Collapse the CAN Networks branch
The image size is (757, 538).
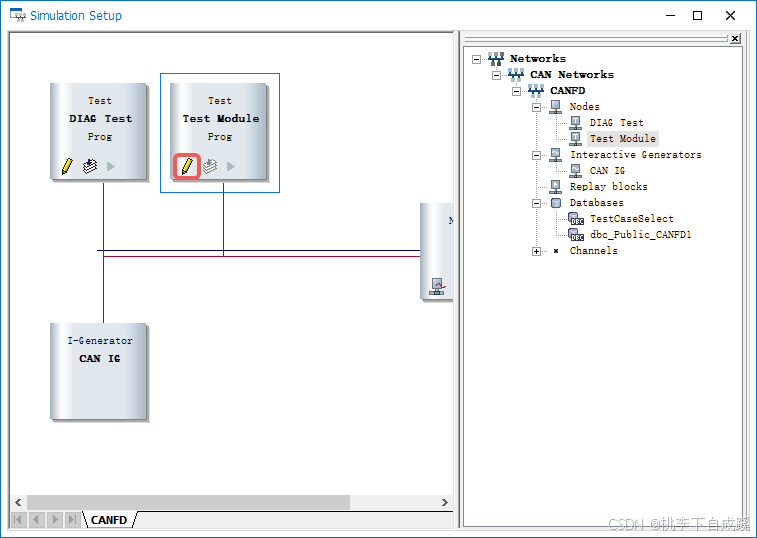coord(496,75)
